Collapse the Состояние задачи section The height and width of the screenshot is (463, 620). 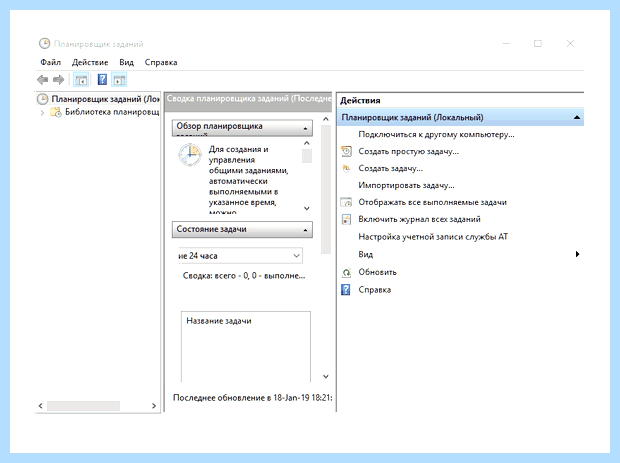305,230
